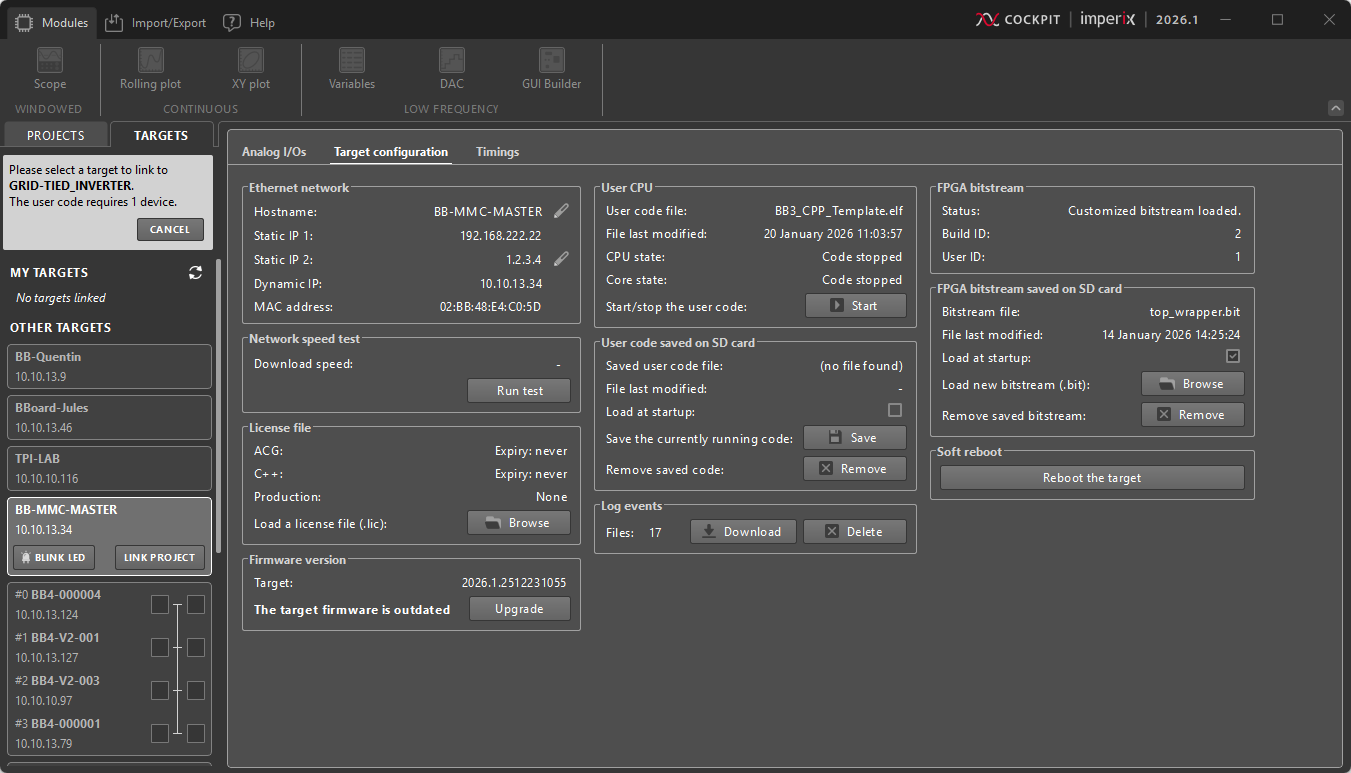Open the XY plot module
The image size is (1351, 773).
pyautogui.click(x=251, y=68)
